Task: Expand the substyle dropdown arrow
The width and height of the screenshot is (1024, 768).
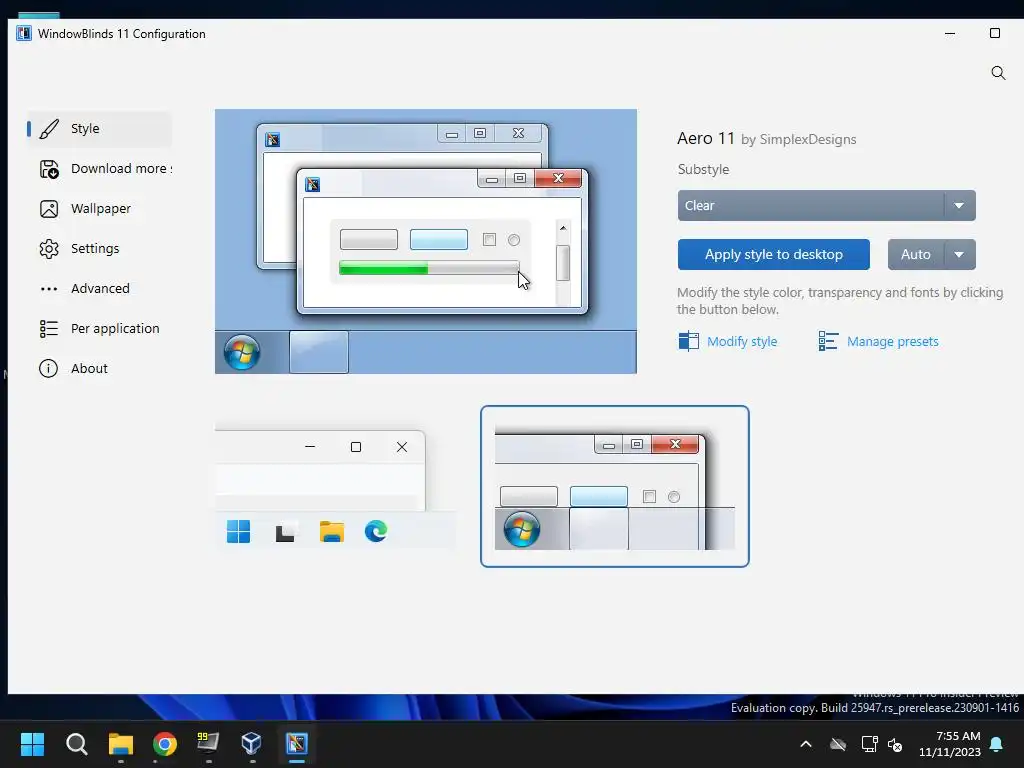Action: pyautogui.click(x=959, y=206)
